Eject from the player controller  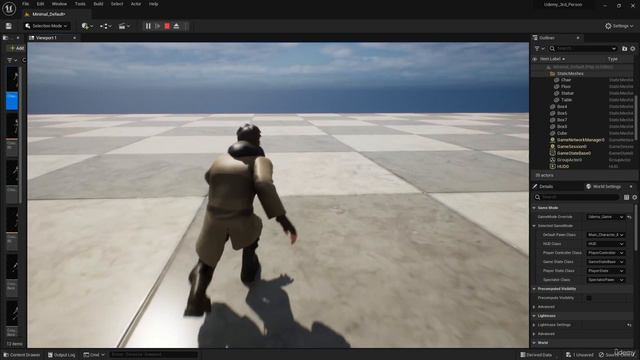coord(176,26)
